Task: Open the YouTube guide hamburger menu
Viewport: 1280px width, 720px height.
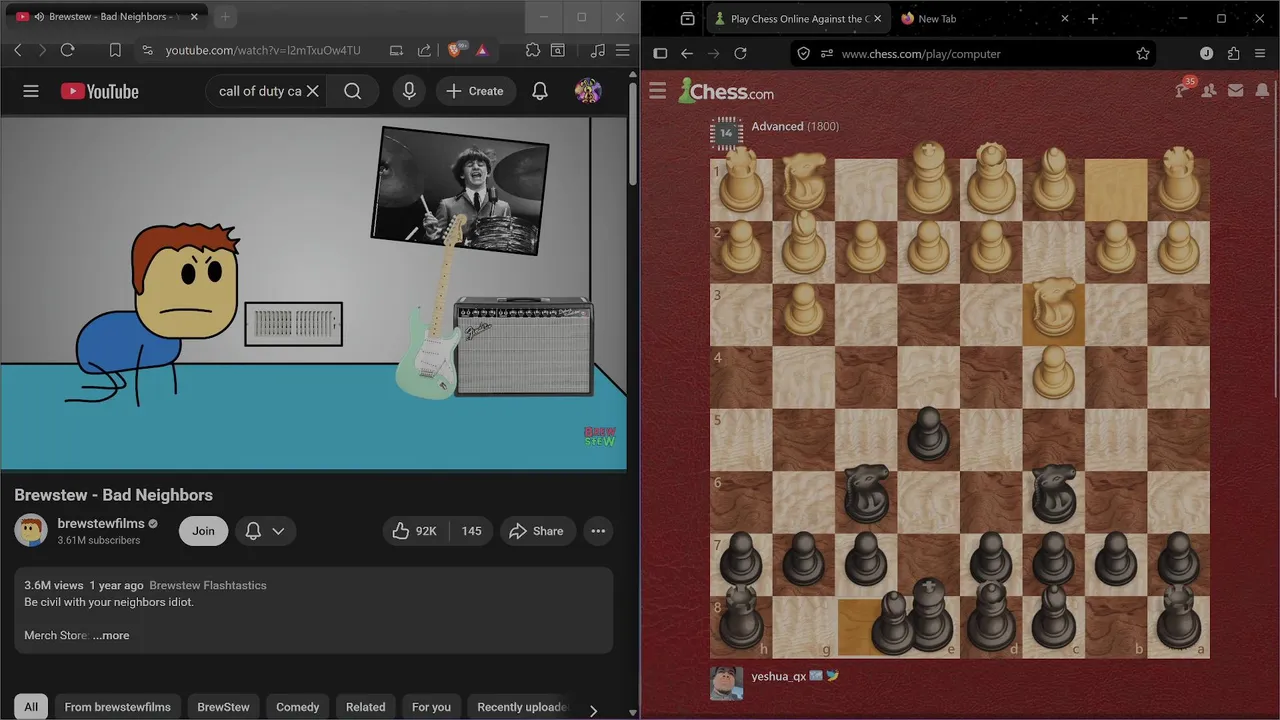Action: tap(31, 91)
